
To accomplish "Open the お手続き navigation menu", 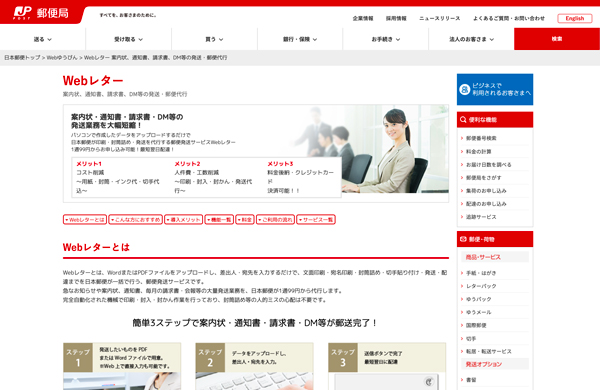I will point(386,39).
